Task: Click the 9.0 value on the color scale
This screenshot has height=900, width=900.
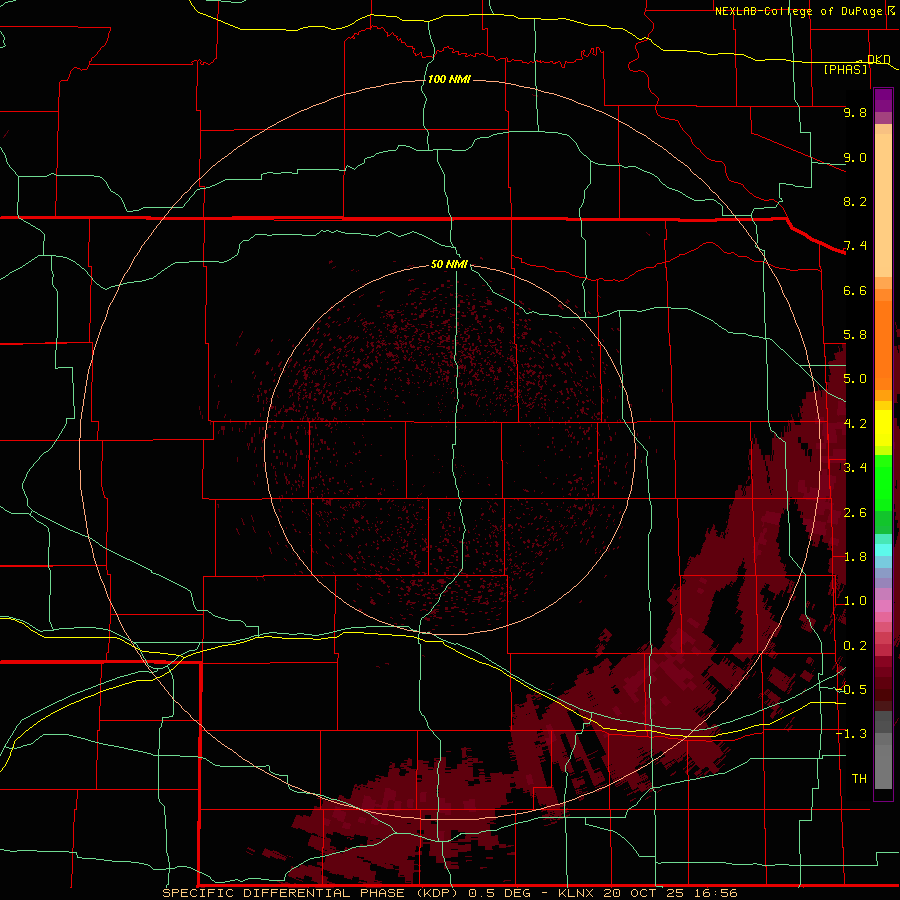Action: tap(855, 157)
